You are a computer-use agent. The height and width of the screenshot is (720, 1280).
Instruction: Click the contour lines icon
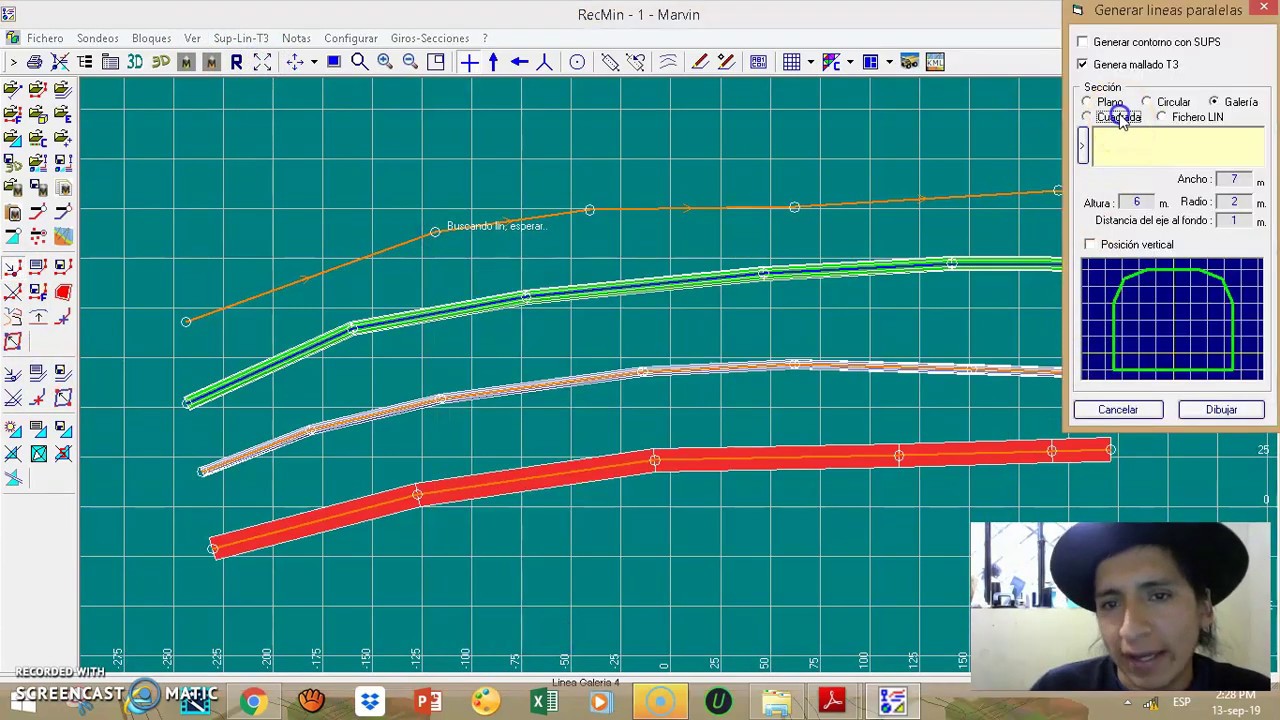click(x=668, y=62)
